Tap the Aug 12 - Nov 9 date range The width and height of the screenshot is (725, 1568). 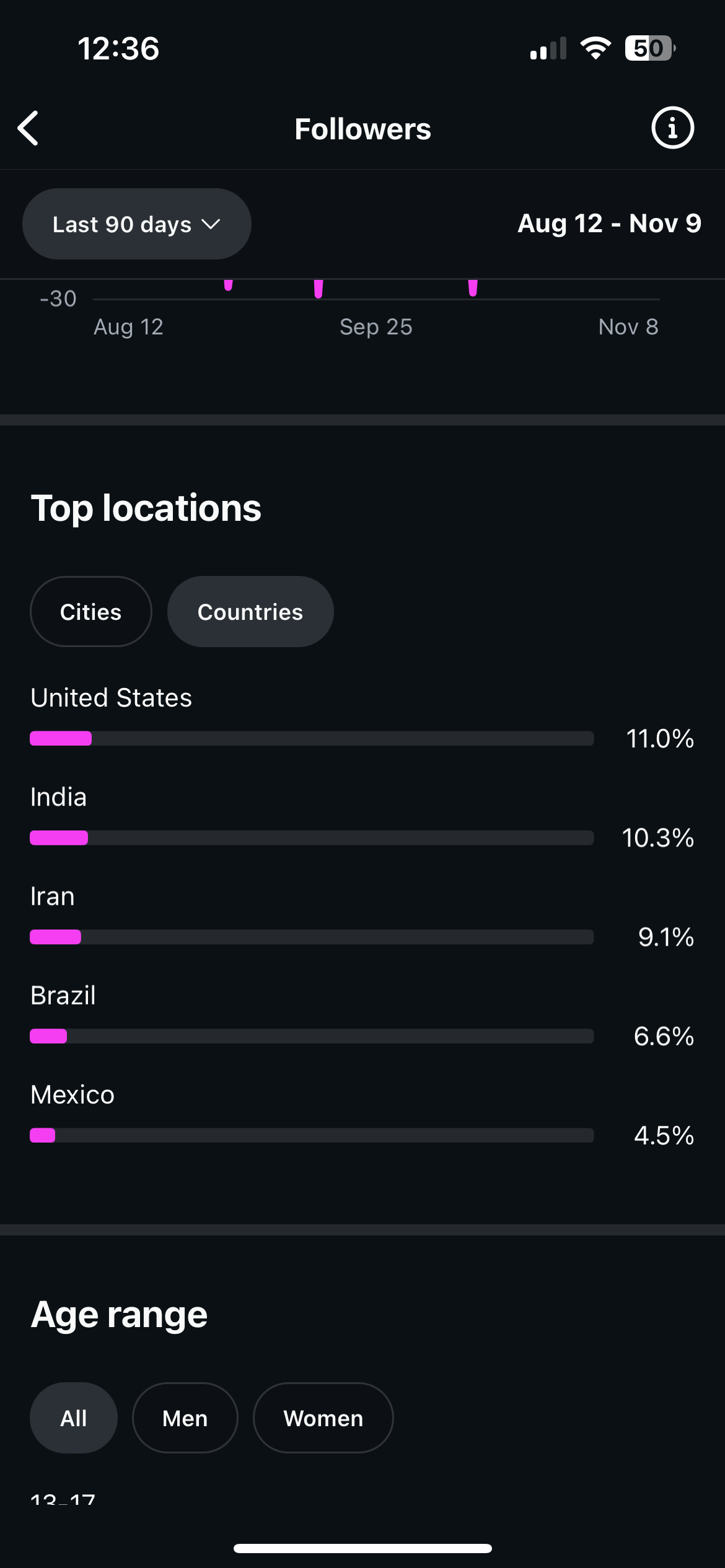pos(609,224)
